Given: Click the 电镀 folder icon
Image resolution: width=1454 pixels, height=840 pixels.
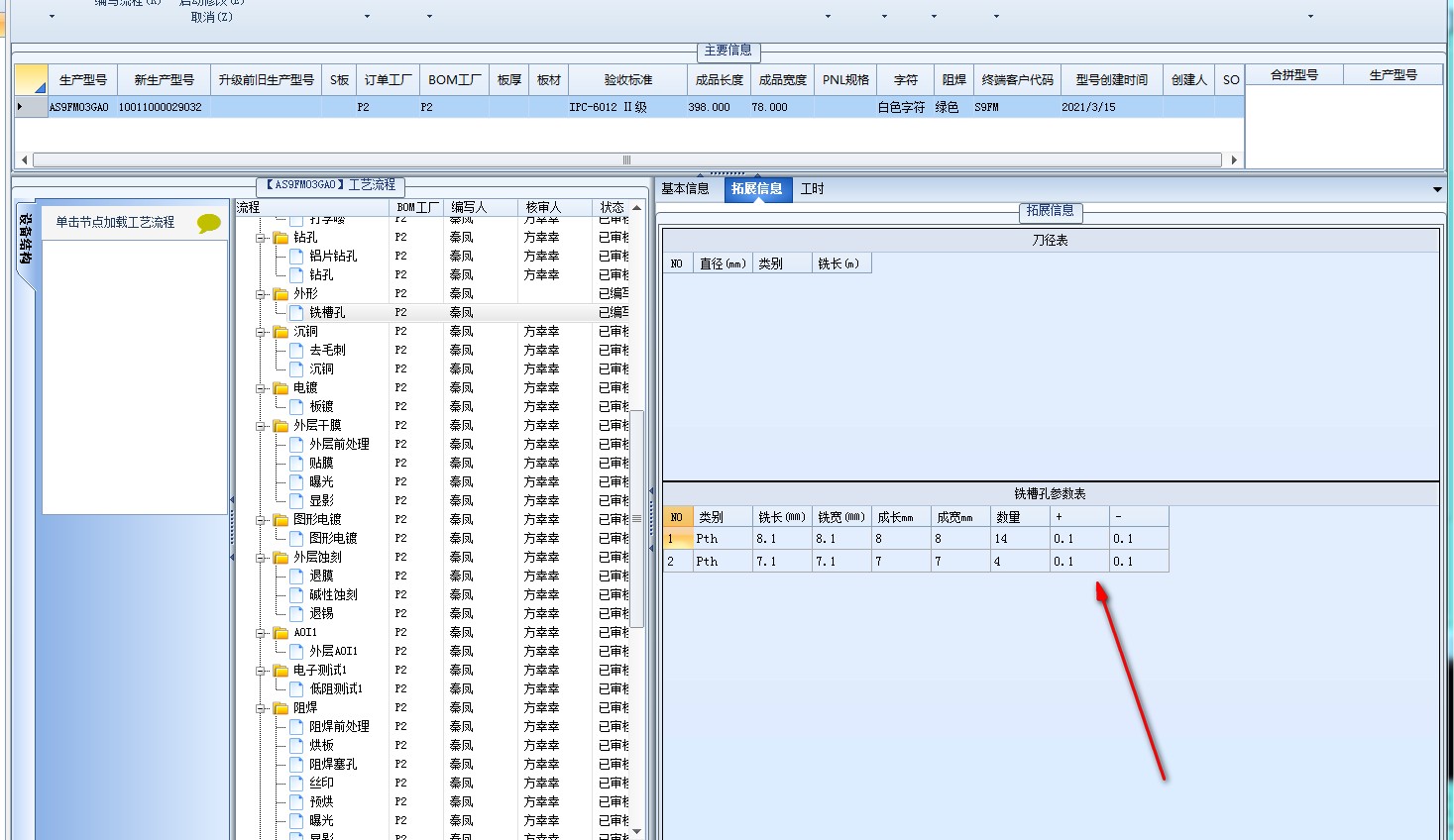Looking at the screenshot, I should click(281, 388).
